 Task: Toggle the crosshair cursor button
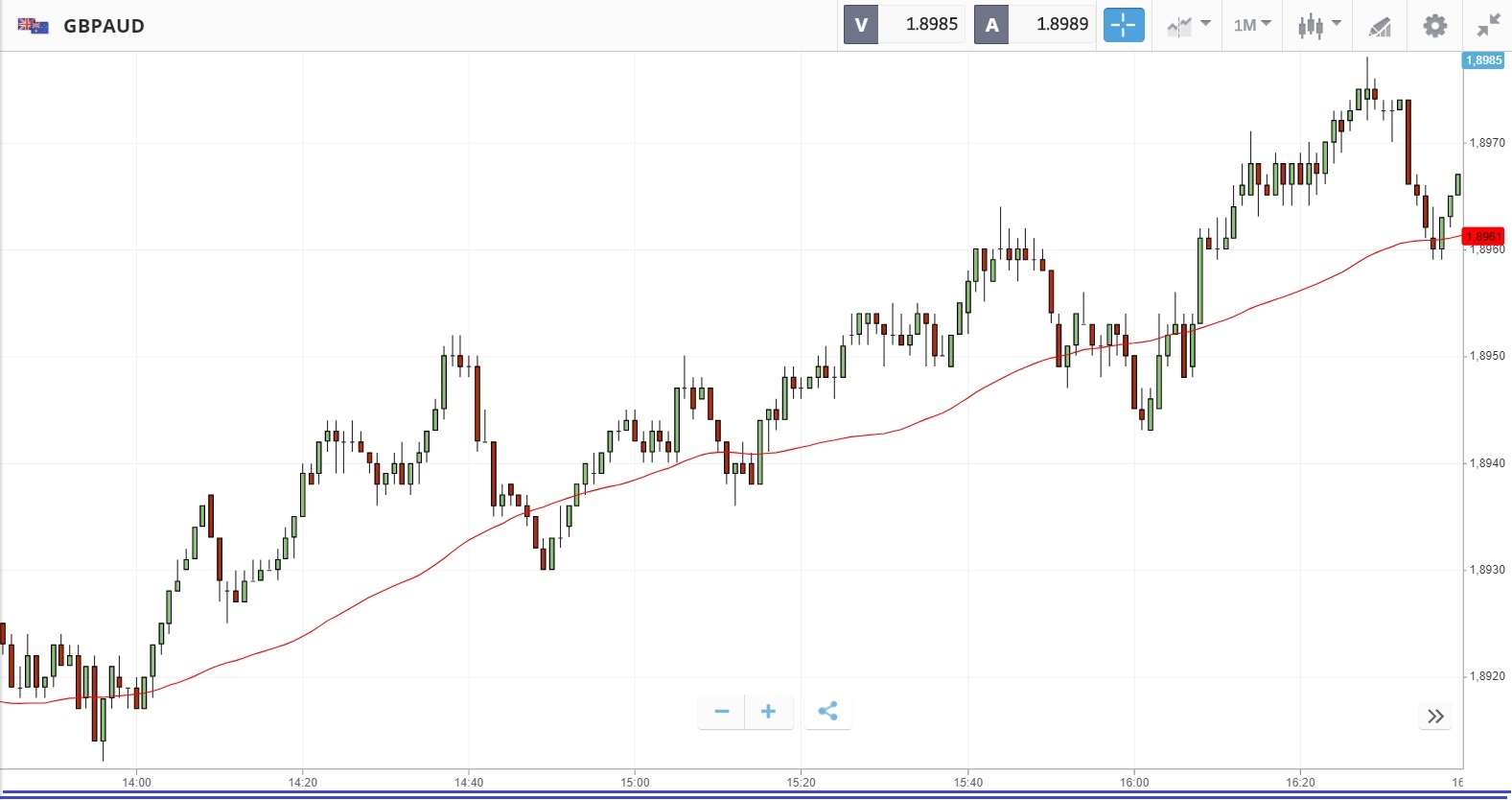1124,25
